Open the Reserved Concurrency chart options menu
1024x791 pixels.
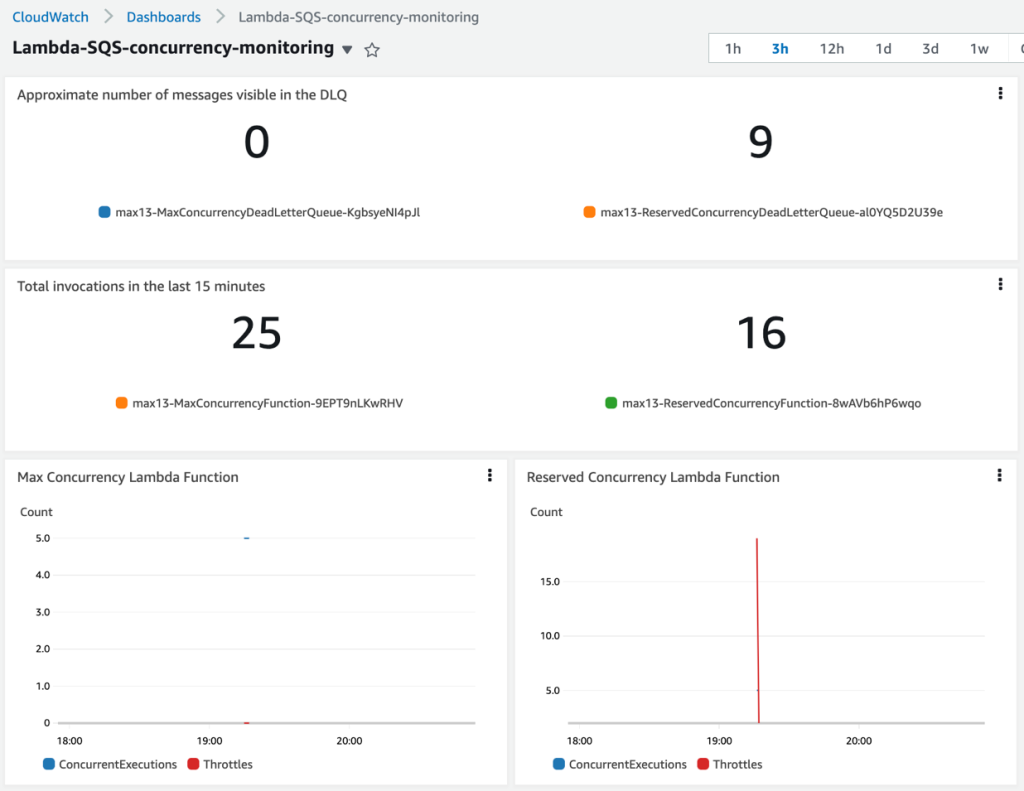[x=999, y=475]
